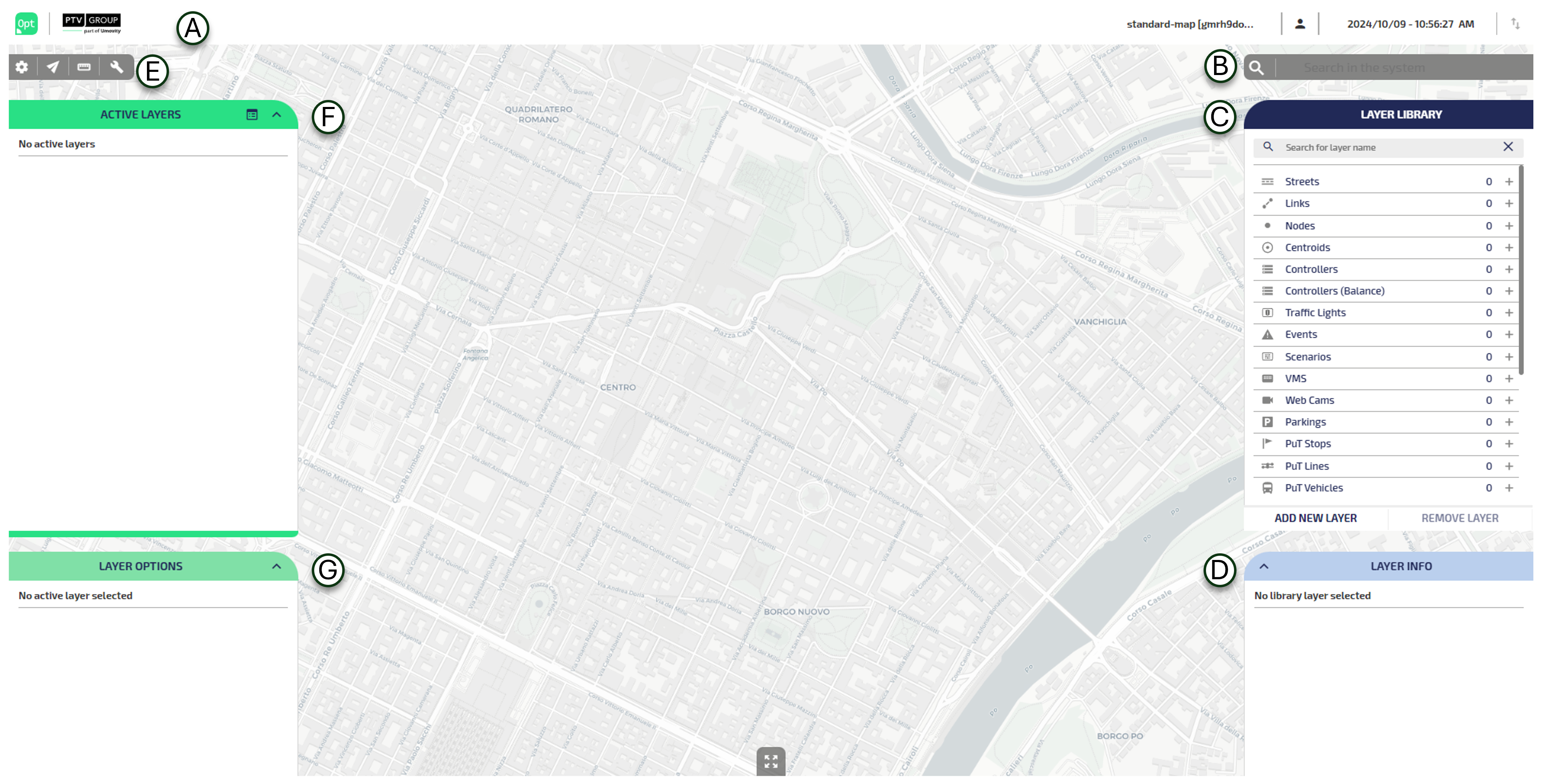This screenshot has width=1543, height=784.
Task: Click the data sync arrows icon
Action: [x=1515, y=24]
